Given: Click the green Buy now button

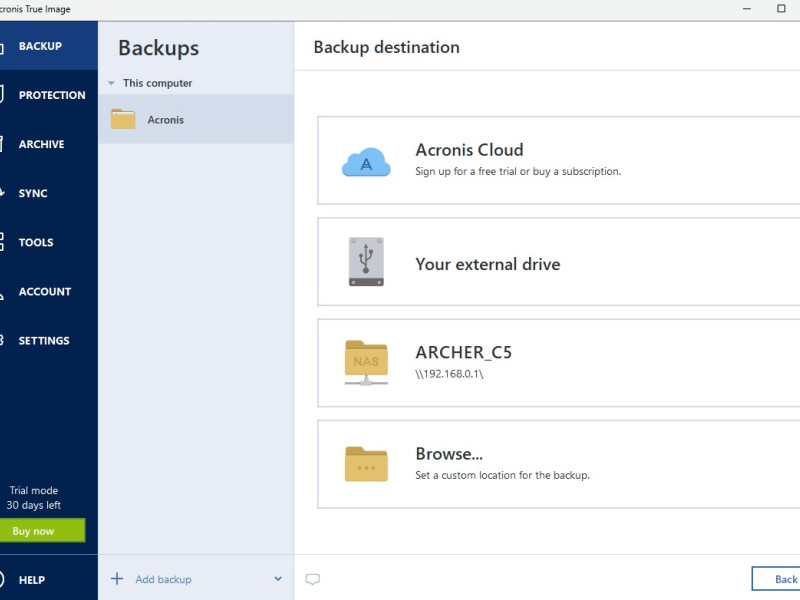Looking at the screenshot, I should pyautogui.click(x=42, y=531).
